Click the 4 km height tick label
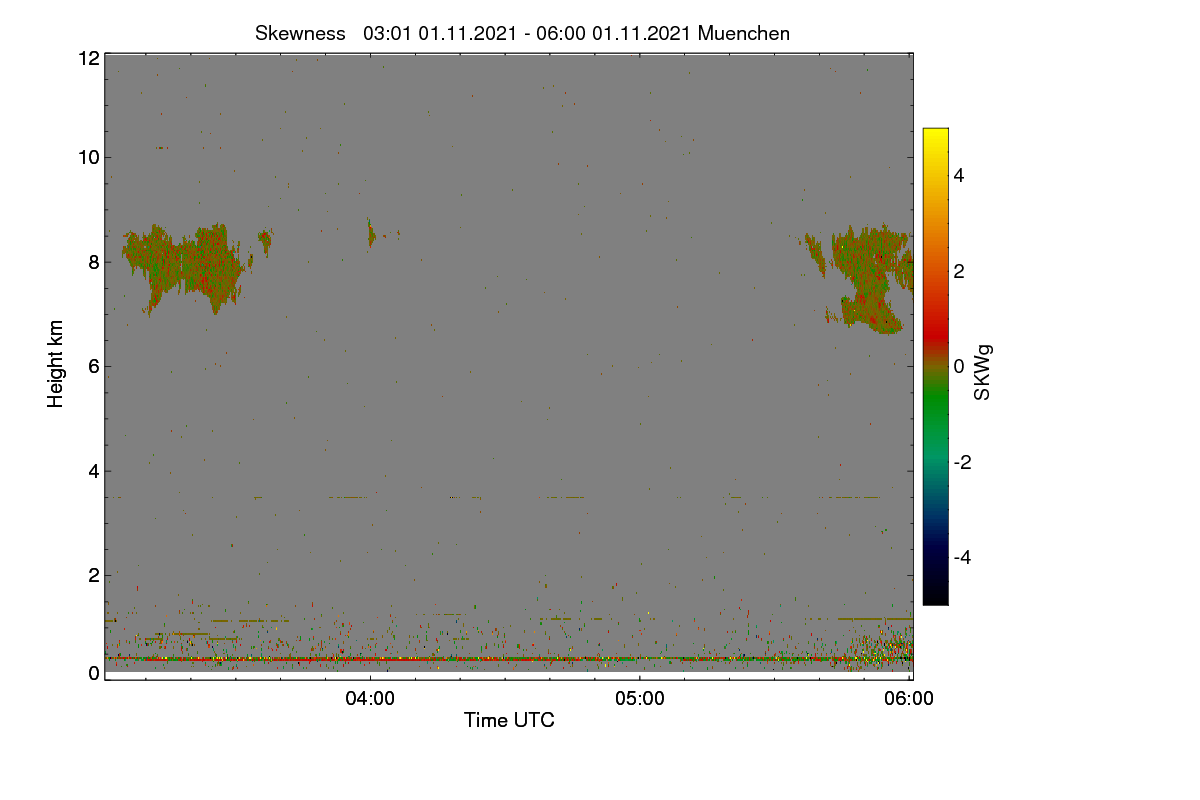 click(94, 471)
